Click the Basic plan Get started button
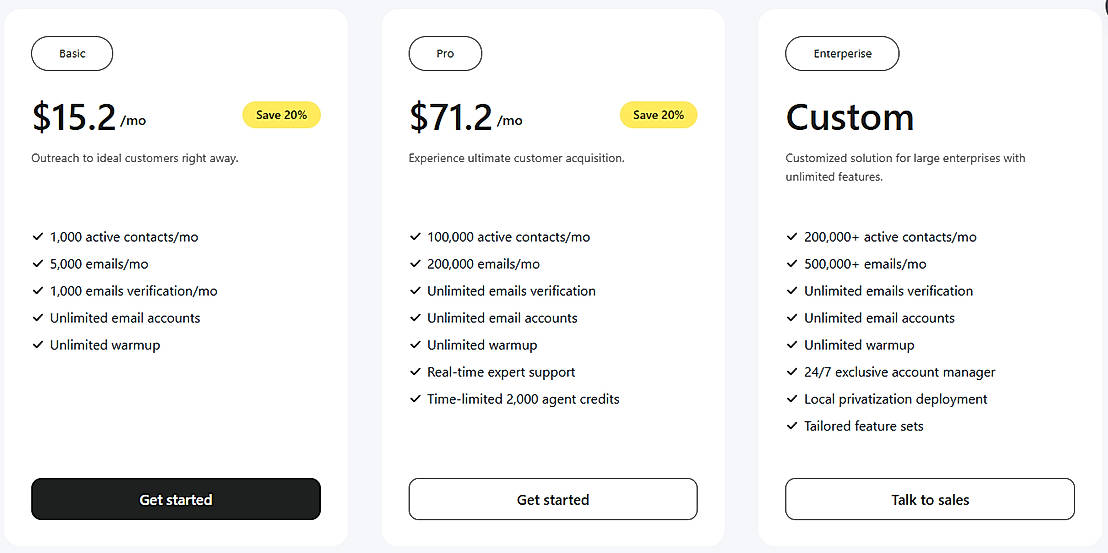Viewport: 1108px width, 553px height. (x=176, y=499)
